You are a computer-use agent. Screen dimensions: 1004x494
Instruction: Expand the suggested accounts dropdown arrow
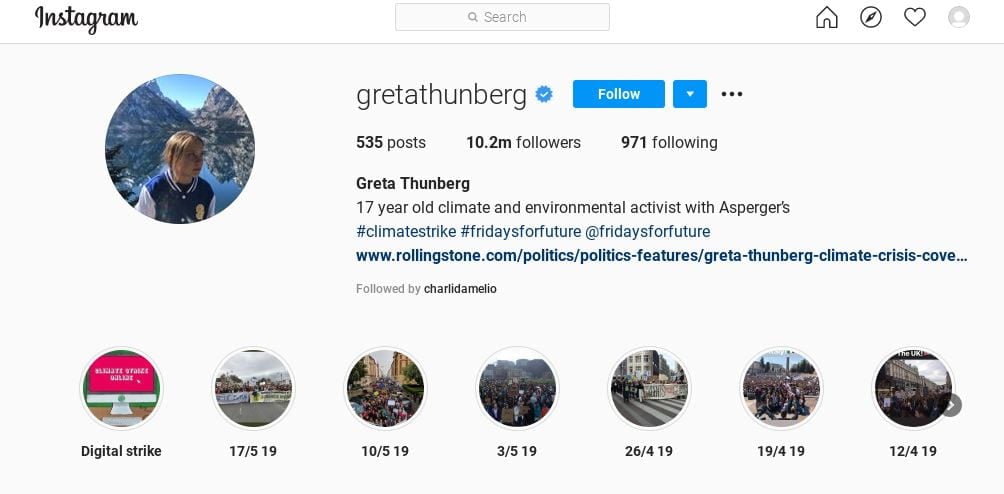tap(690, 94)
